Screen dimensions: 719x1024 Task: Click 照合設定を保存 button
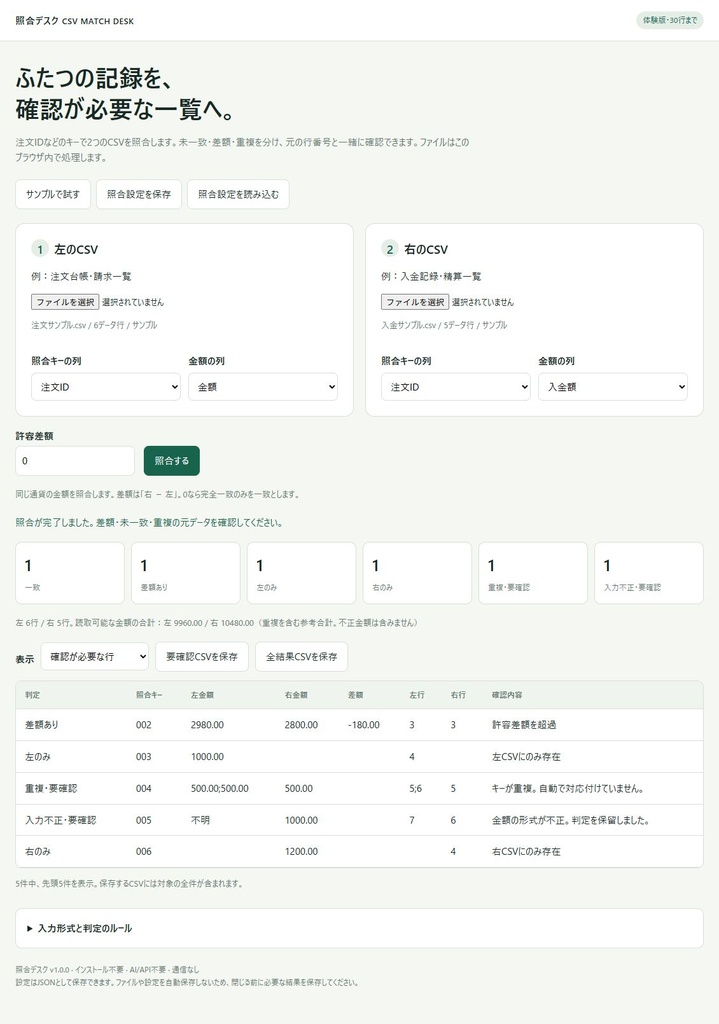click(139, 194)
